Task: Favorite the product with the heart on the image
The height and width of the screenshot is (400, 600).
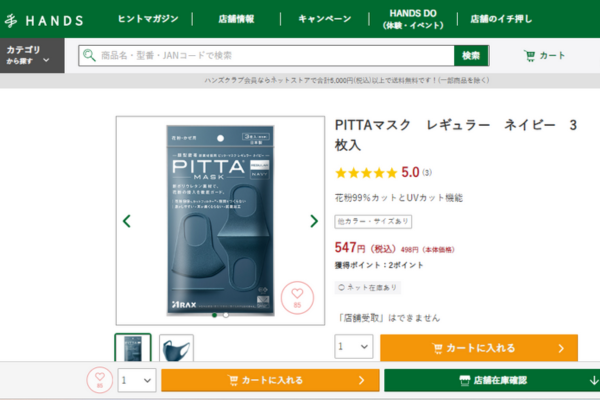Action: 297,298
